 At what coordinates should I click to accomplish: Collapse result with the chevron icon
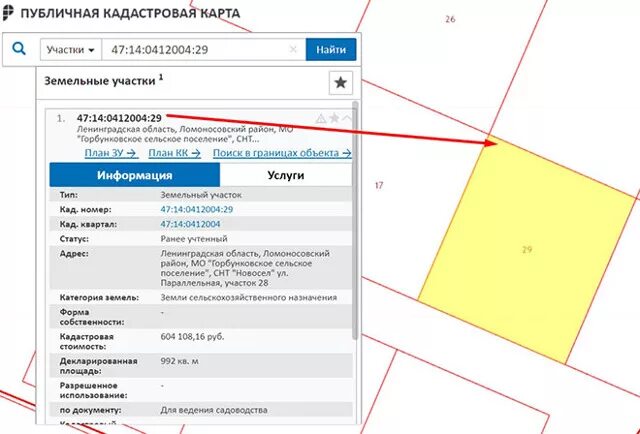click(347, 118)
